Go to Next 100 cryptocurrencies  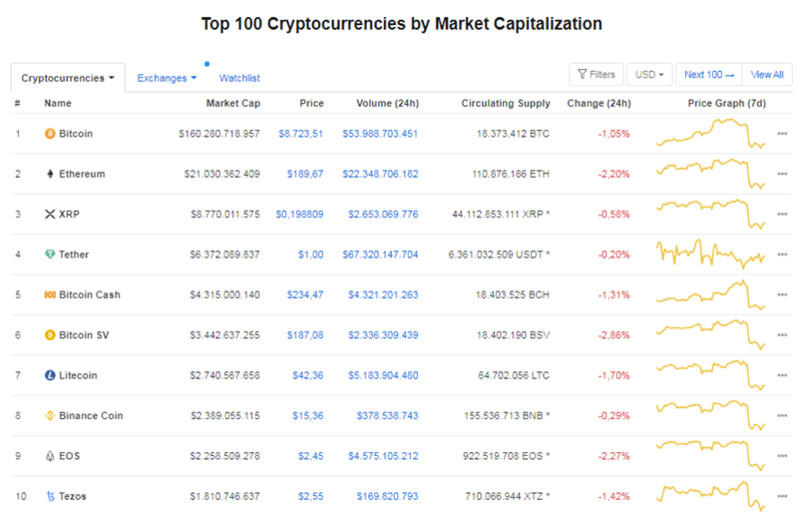click(709, 74)
